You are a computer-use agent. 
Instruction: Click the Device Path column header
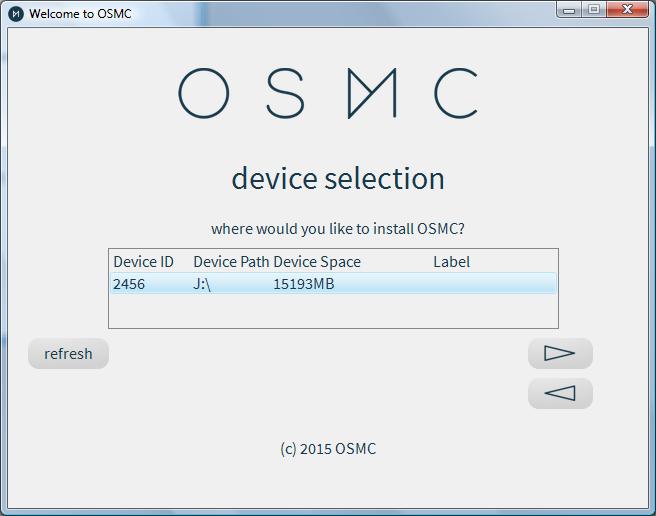pos(231,262)
